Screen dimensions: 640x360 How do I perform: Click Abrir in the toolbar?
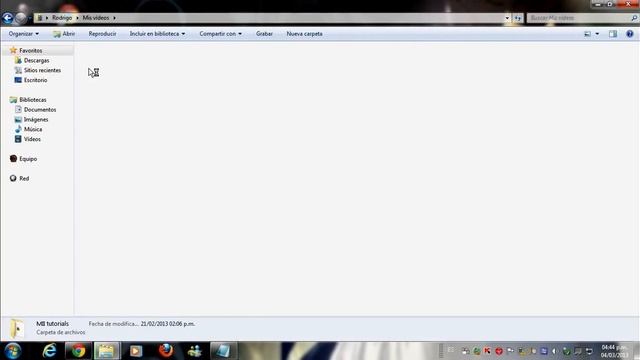[x=64, y=34]
